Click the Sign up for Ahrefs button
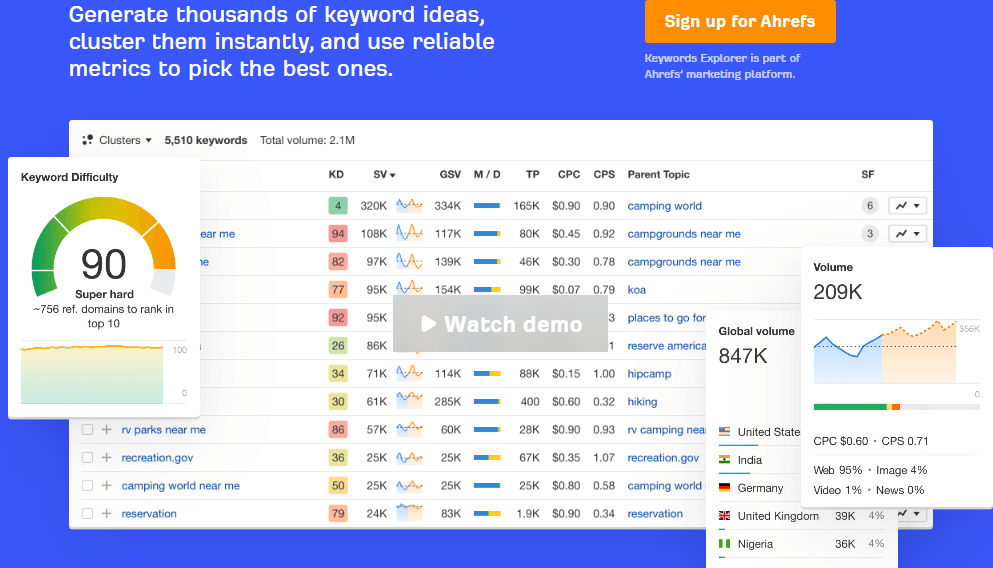Image resolution: width=993 pixels, height=568 pixels. tap(740, 21)
